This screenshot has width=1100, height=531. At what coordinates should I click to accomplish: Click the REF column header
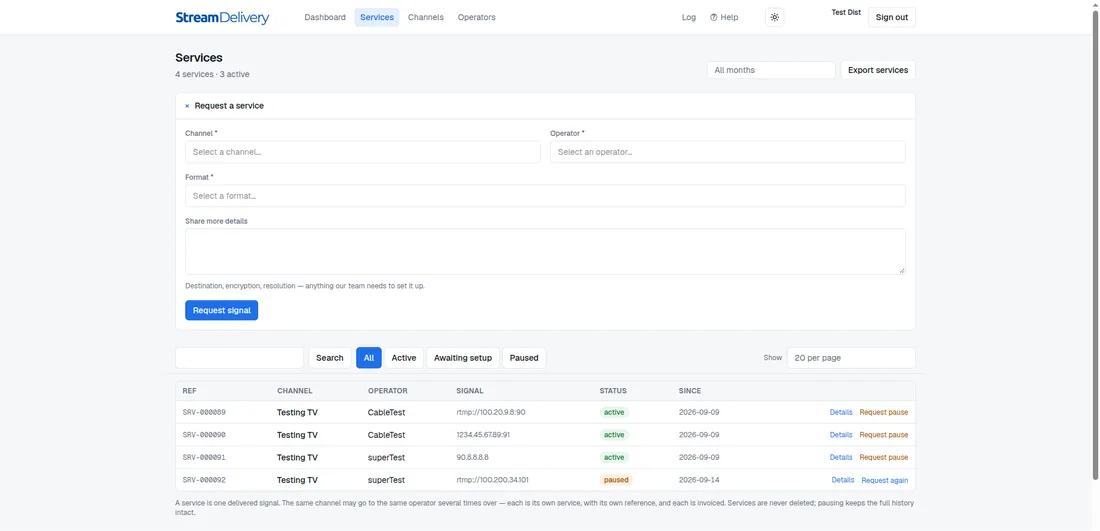[189, 391]
